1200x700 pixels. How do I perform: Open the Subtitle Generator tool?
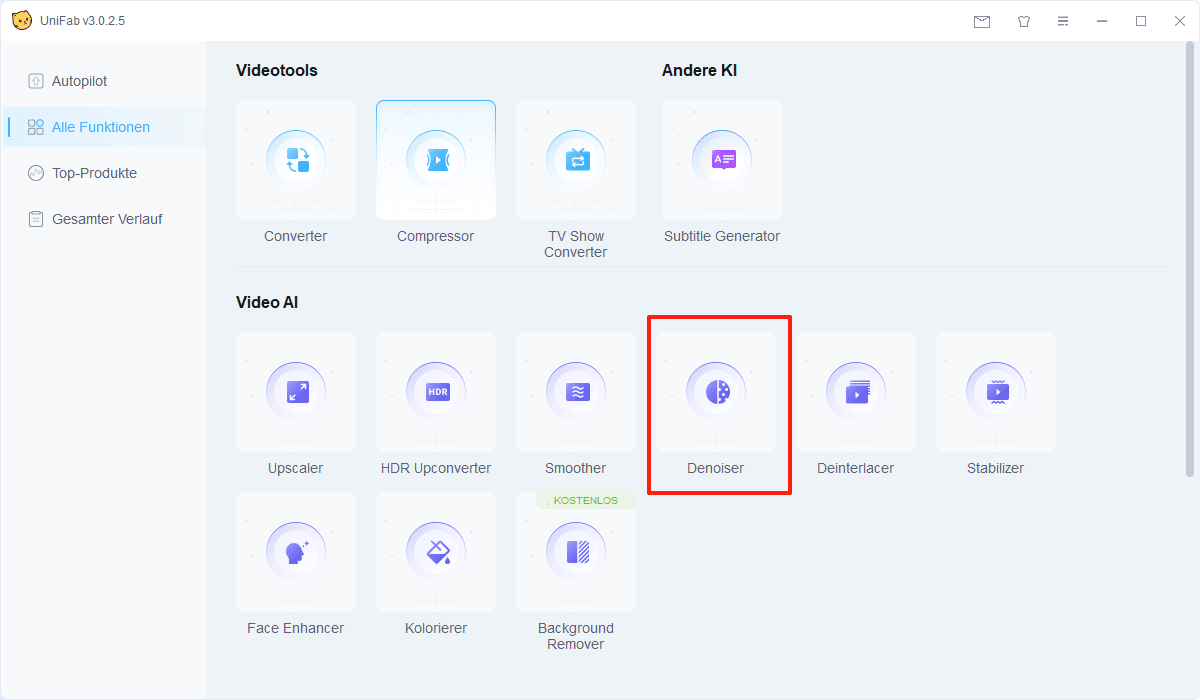click(x=722, y=160)
